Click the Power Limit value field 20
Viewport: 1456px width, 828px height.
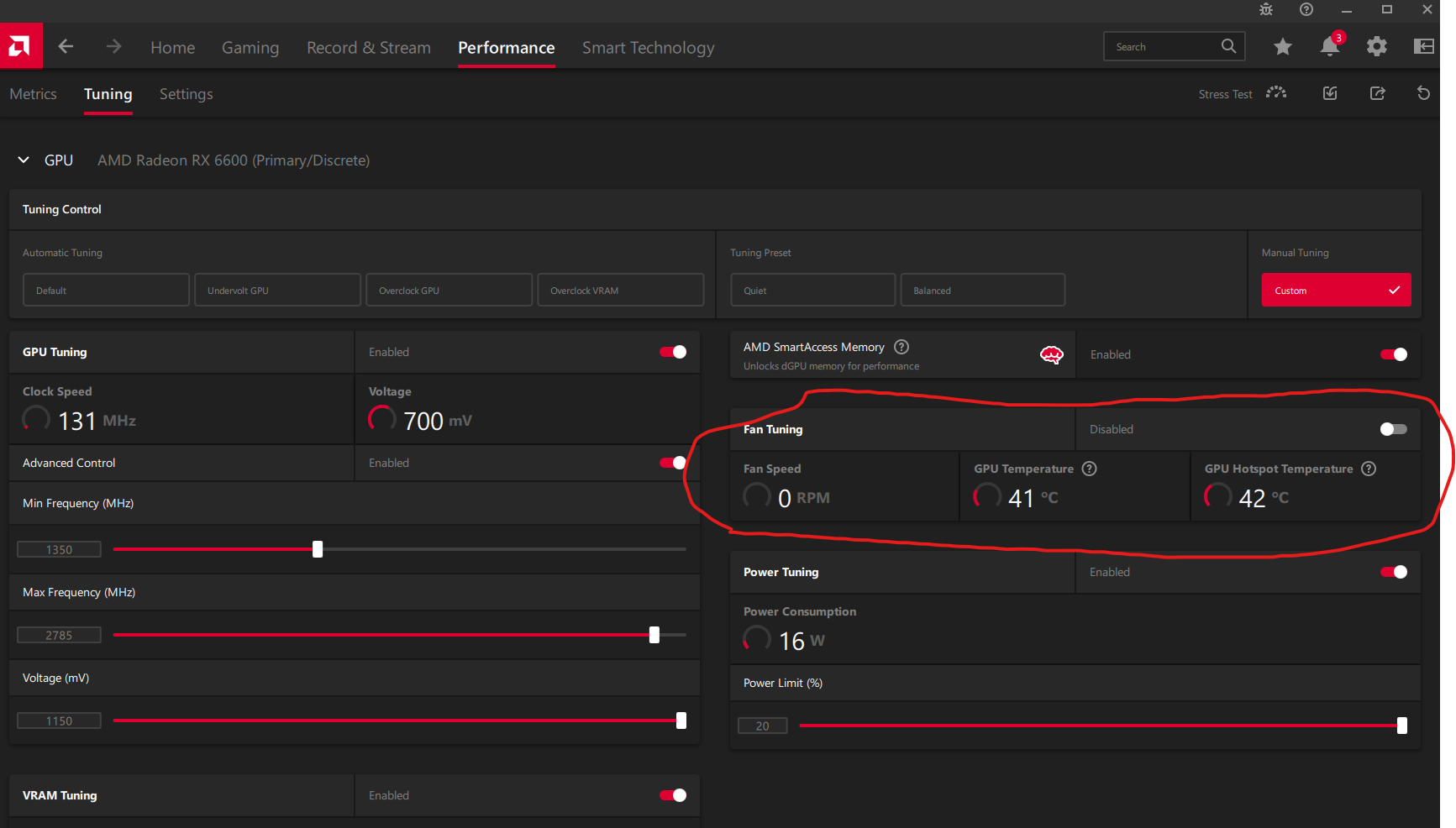coord(762,726)
